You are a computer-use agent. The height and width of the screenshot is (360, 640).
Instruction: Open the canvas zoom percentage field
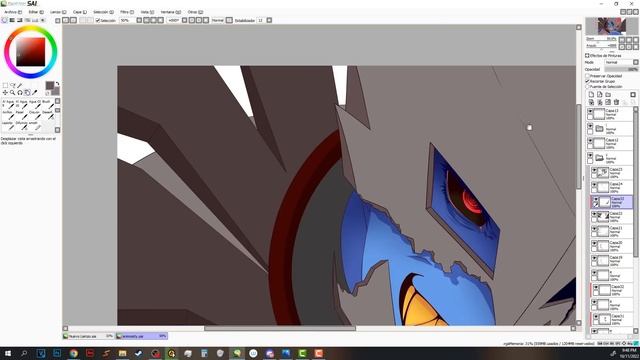(x=127, y=20)
